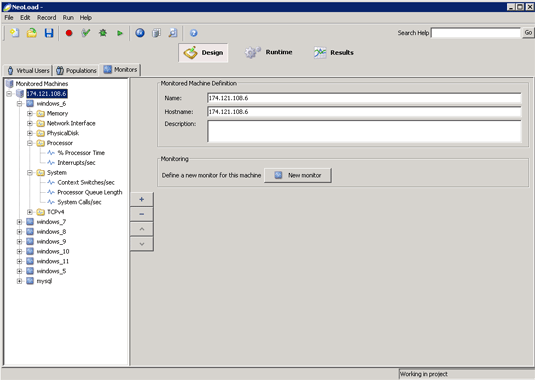Expand the mysql monitor node
This screenshot has width=535, height=380.
point(19,281)
